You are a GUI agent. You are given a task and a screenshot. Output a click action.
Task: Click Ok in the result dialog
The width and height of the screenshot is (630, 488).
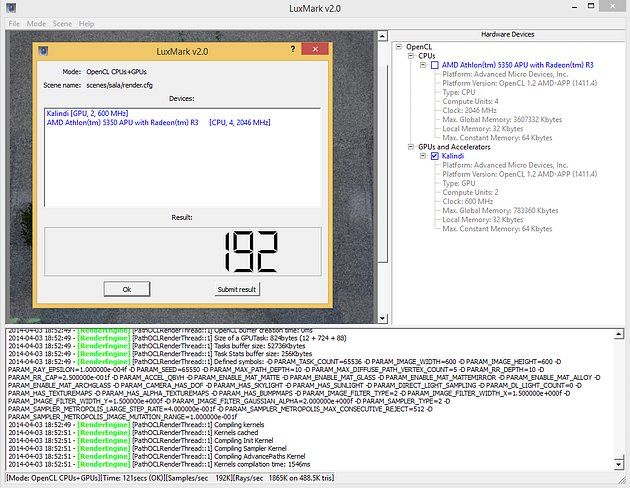pyautogui.click(x=127, y=289)
